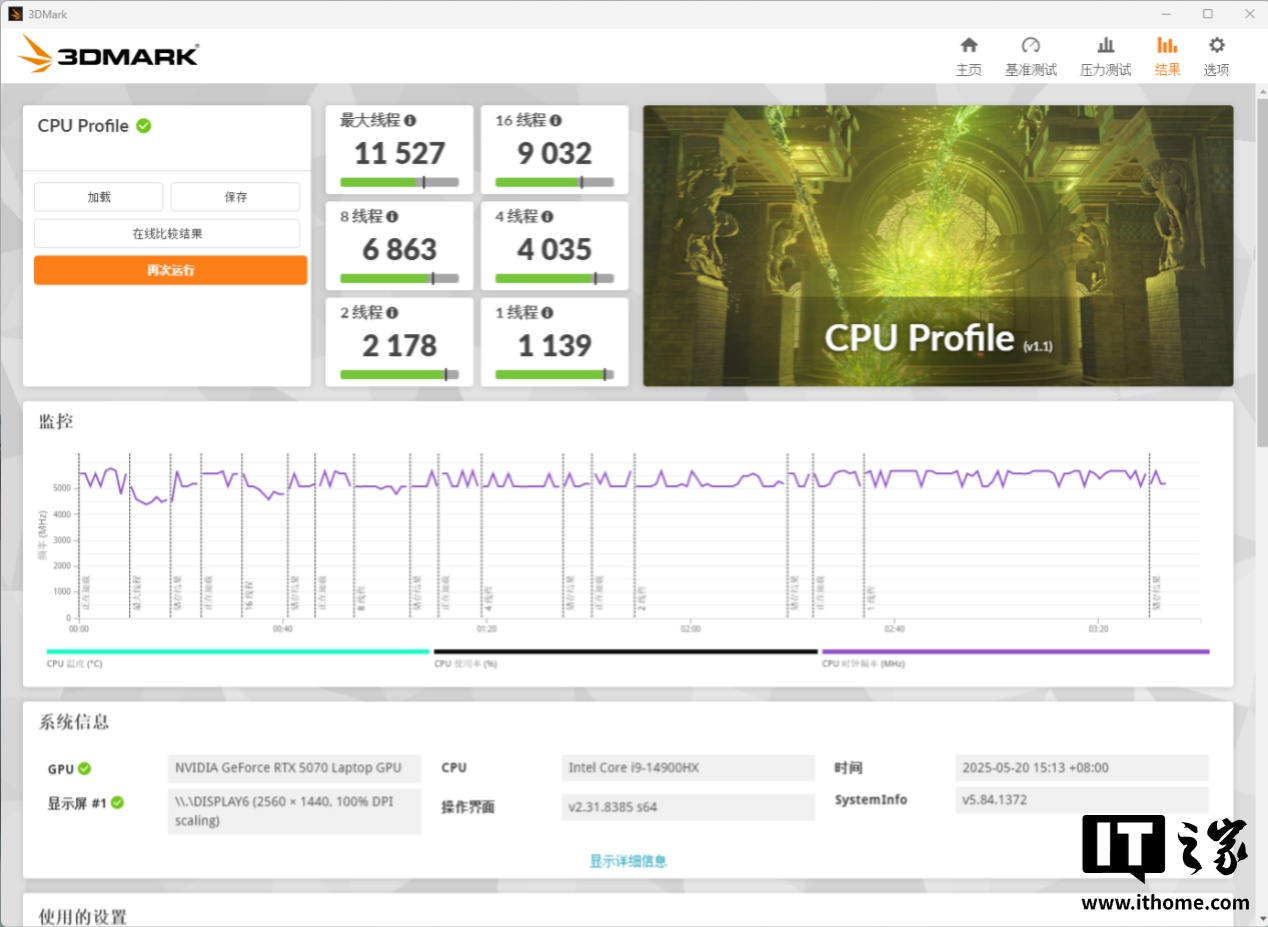The width and height of the screenshot is (1268, 927).
Task: Open the Benchmarks (基准测试) gauge icon
Action: pos(1030,46)
